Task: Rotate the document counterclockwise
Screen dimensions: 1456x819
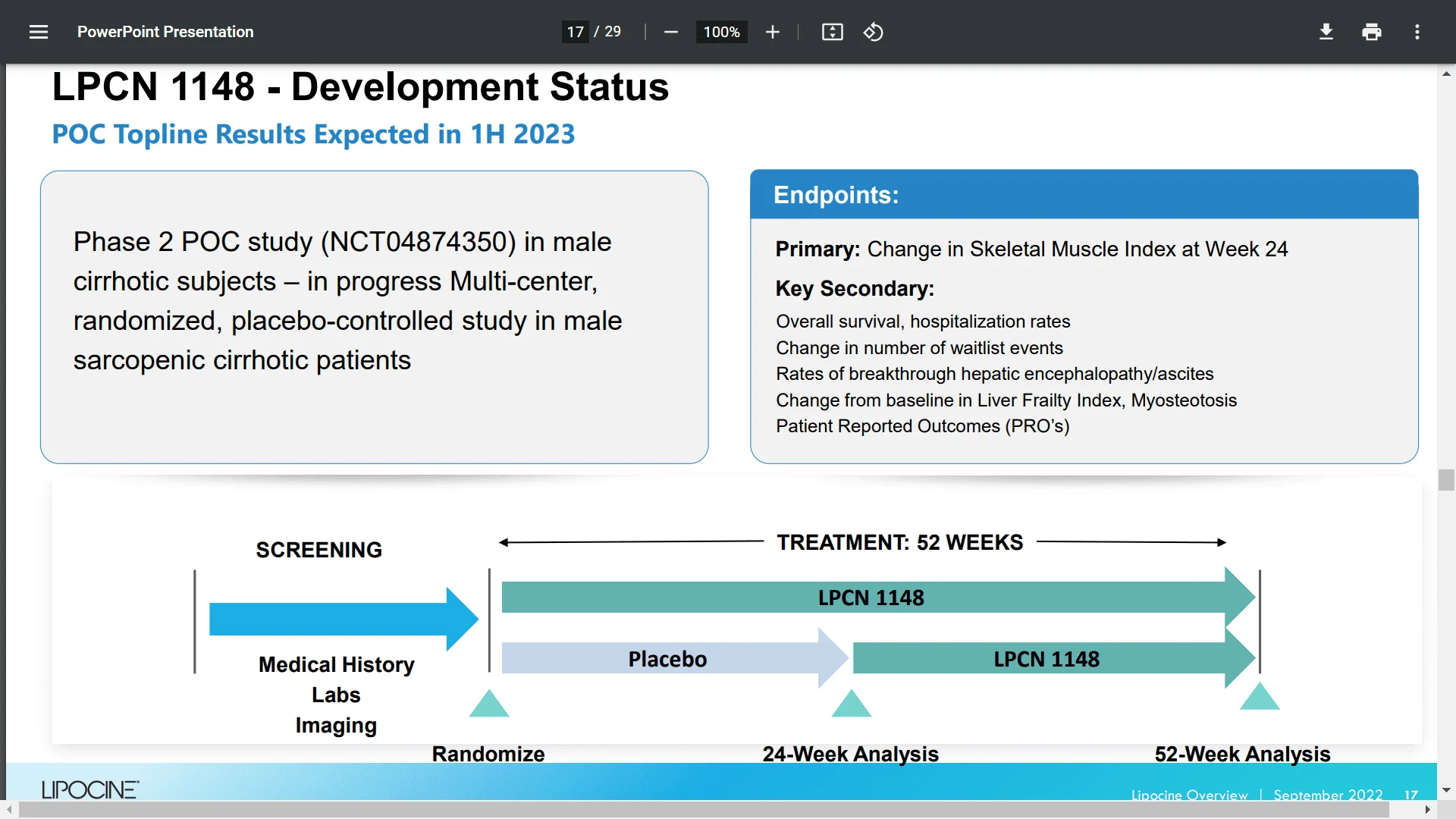Action: pyautogui.click(x=873, y=32)
